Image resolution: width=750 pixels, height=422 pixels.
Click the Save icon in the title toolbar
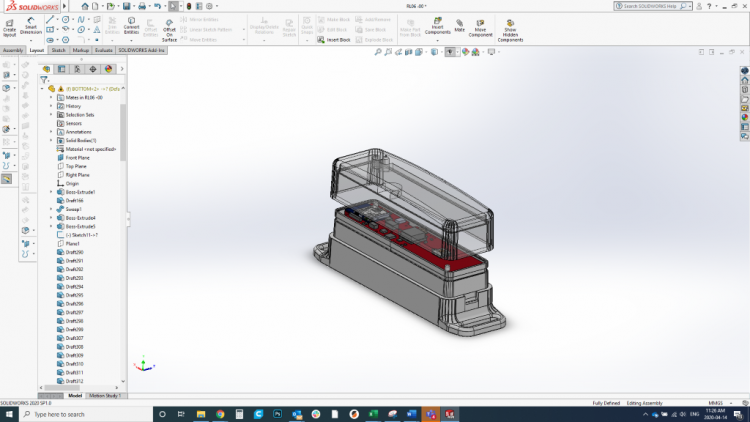click(x=126, y=6)
